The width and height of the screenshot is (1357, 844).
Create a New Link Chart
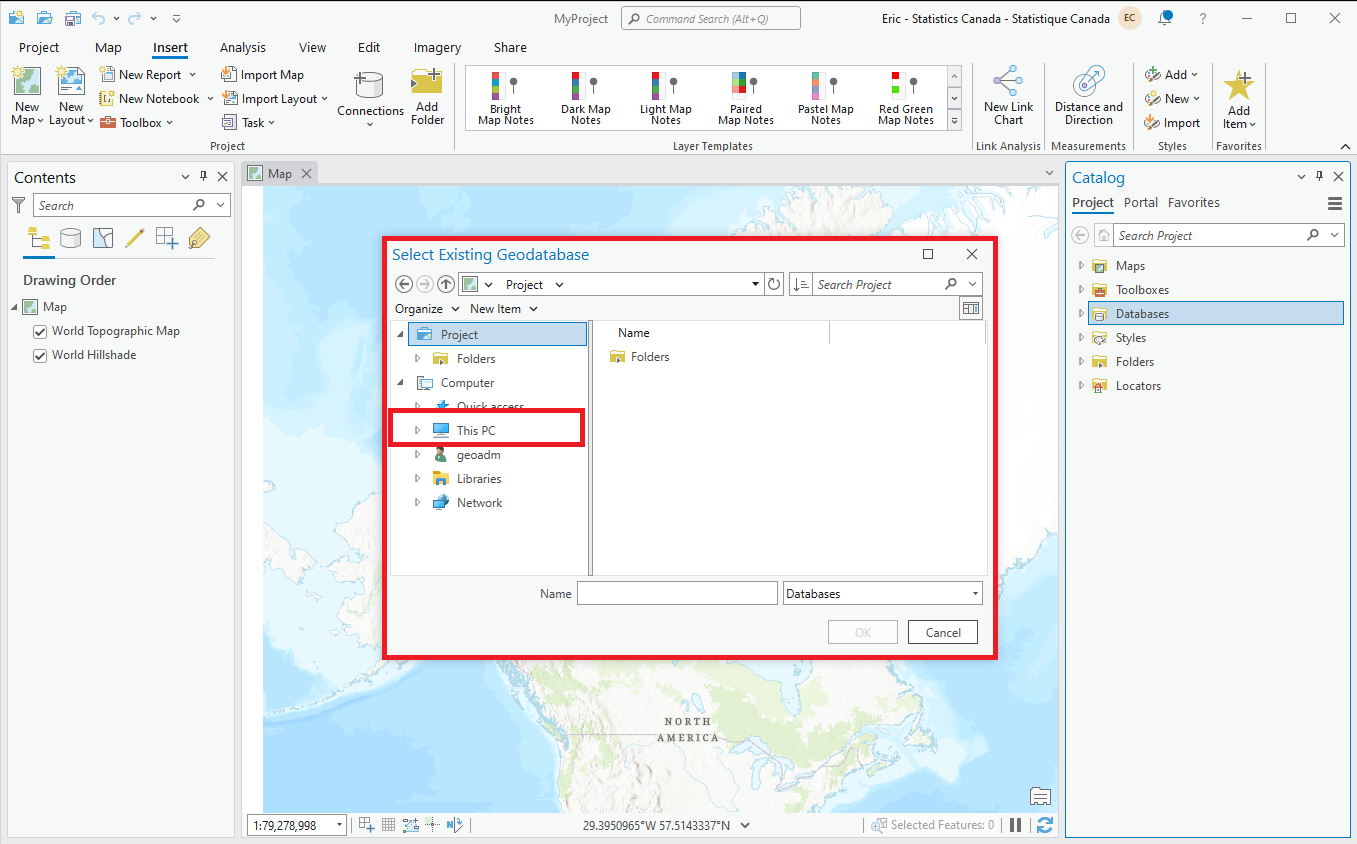pos(1008,97)
